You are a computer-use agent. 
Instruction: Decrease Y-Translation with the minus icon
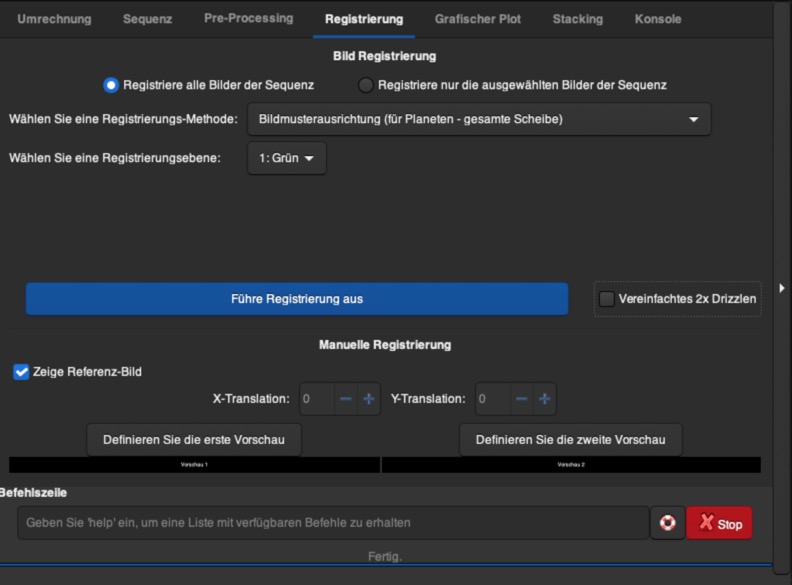(x=521, y=399)
